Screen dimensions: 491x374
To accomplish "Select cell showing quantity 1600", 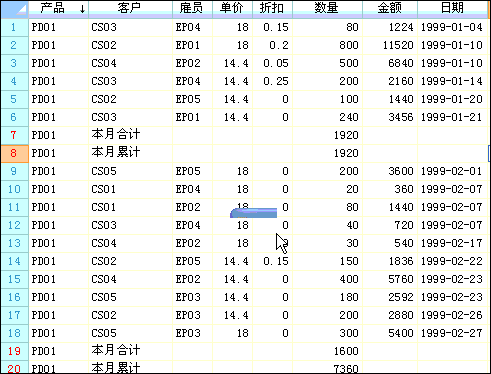I will tap(327, 351).
